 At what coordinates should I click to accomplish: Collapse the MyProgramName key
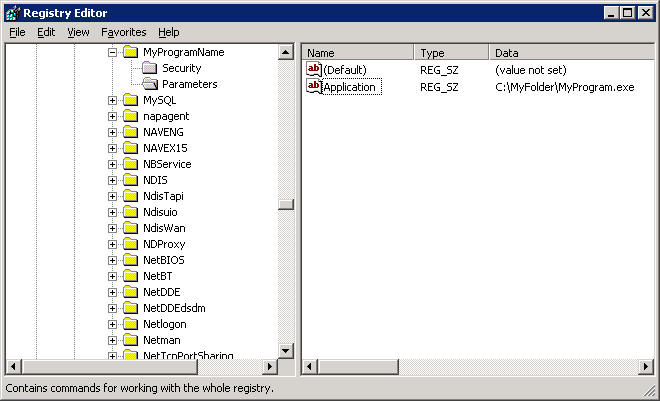click(113, 52)
